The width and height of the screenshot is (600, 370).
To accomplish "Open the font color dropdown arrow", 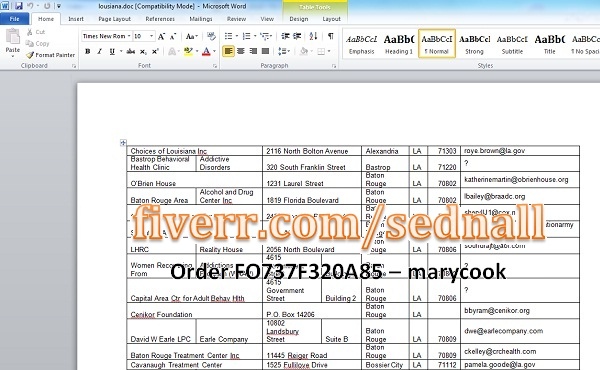I will coord(214,51).
